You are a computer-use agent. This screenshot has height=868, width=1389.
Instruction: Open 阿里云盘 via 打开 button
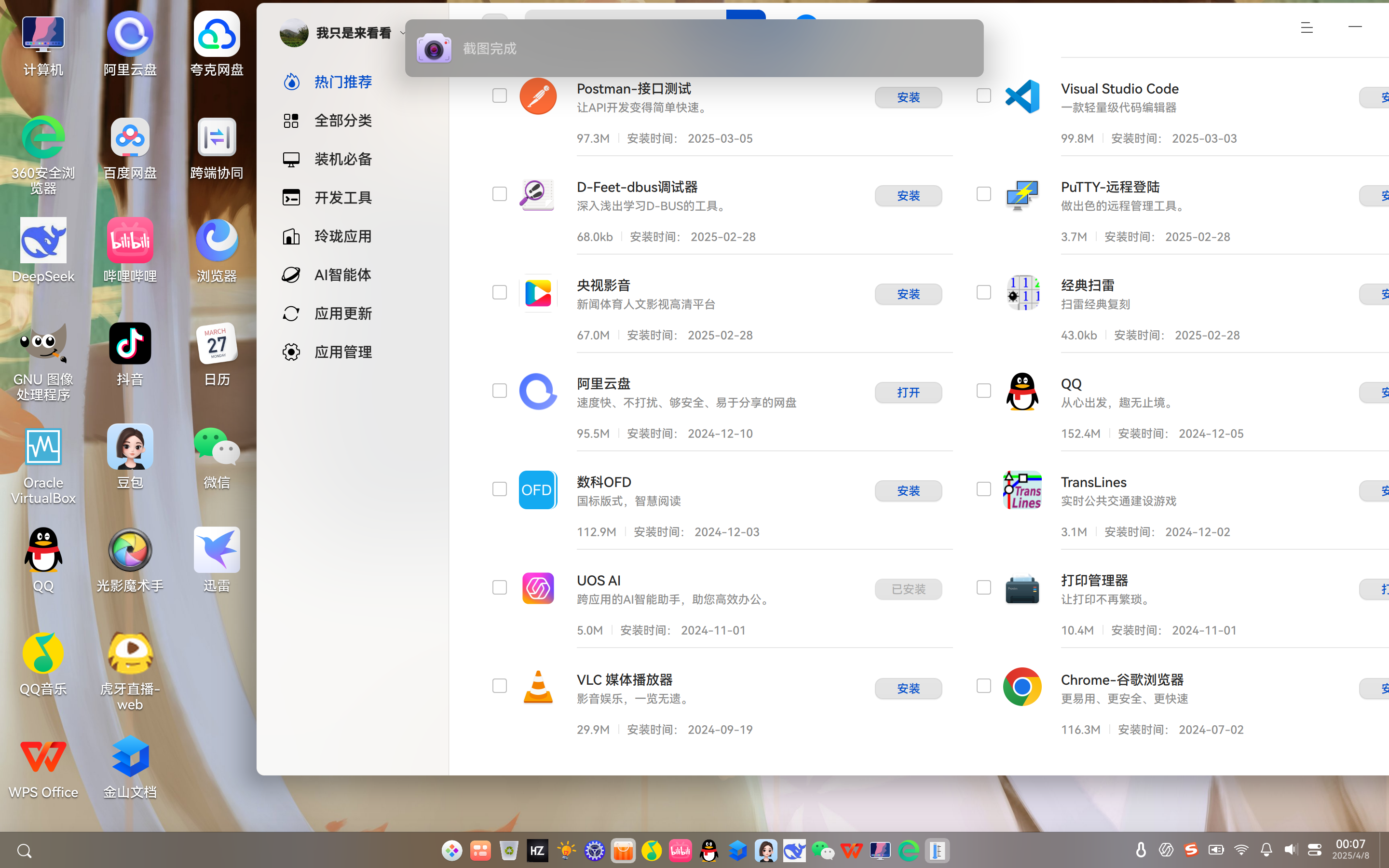(x=908, y=393)
